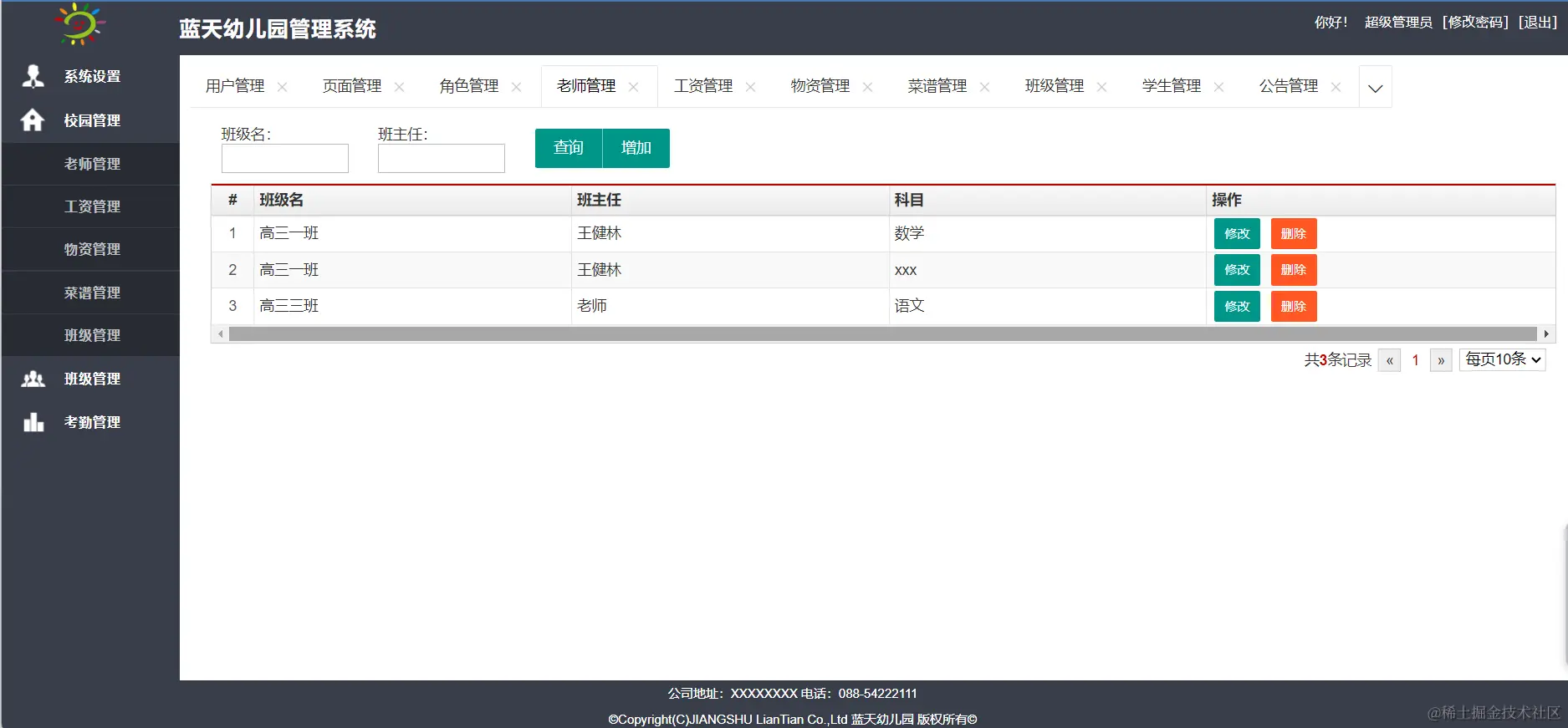Click 修改 for row 3 高三三班
1568x728 pixels.
pyautogui.click(x=1237, y=307)
